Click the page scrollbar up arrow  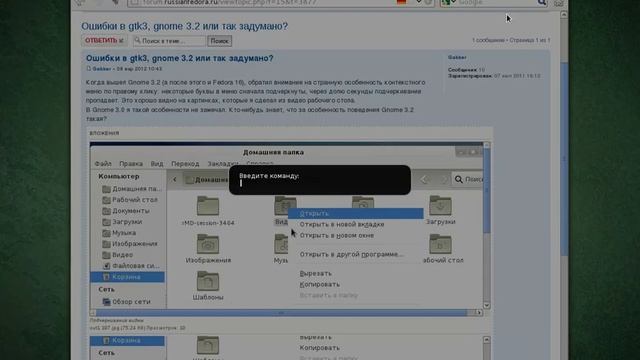[x=564, y=15]
